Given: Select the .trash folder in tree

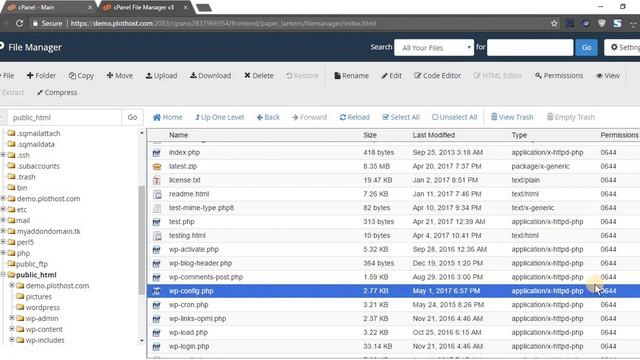Looking at the screenshot, I should click(26, 177).
